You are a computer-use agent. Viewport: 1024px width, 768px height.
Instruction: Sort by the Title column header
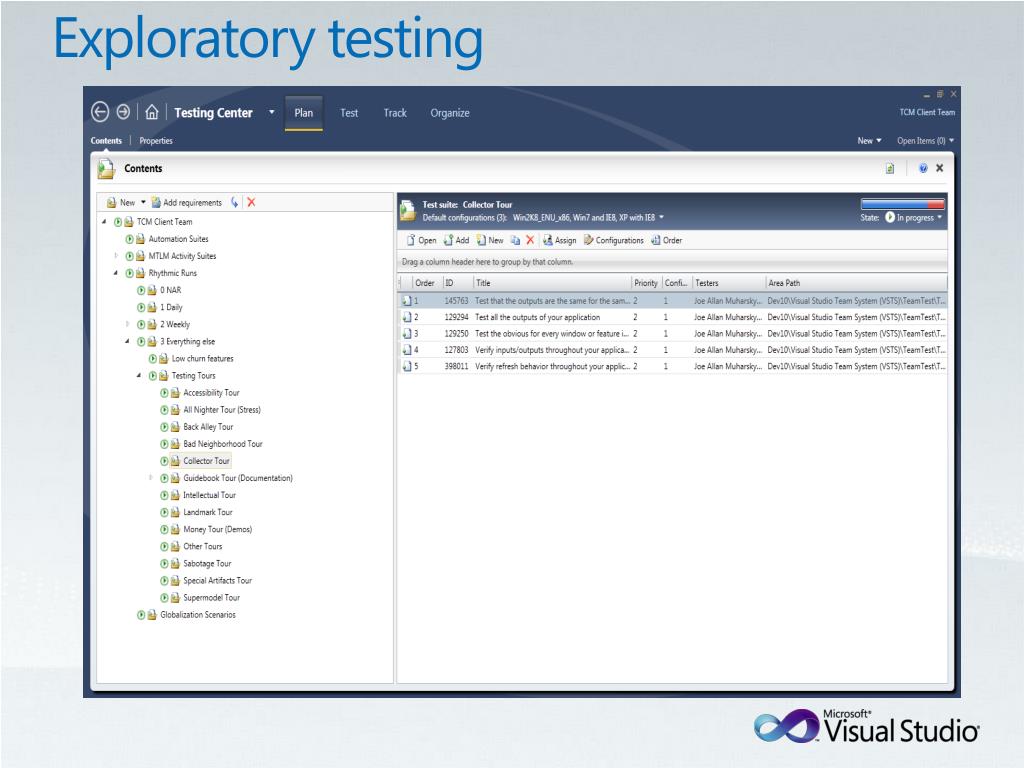pyautogui.click(x=552, y=283)
